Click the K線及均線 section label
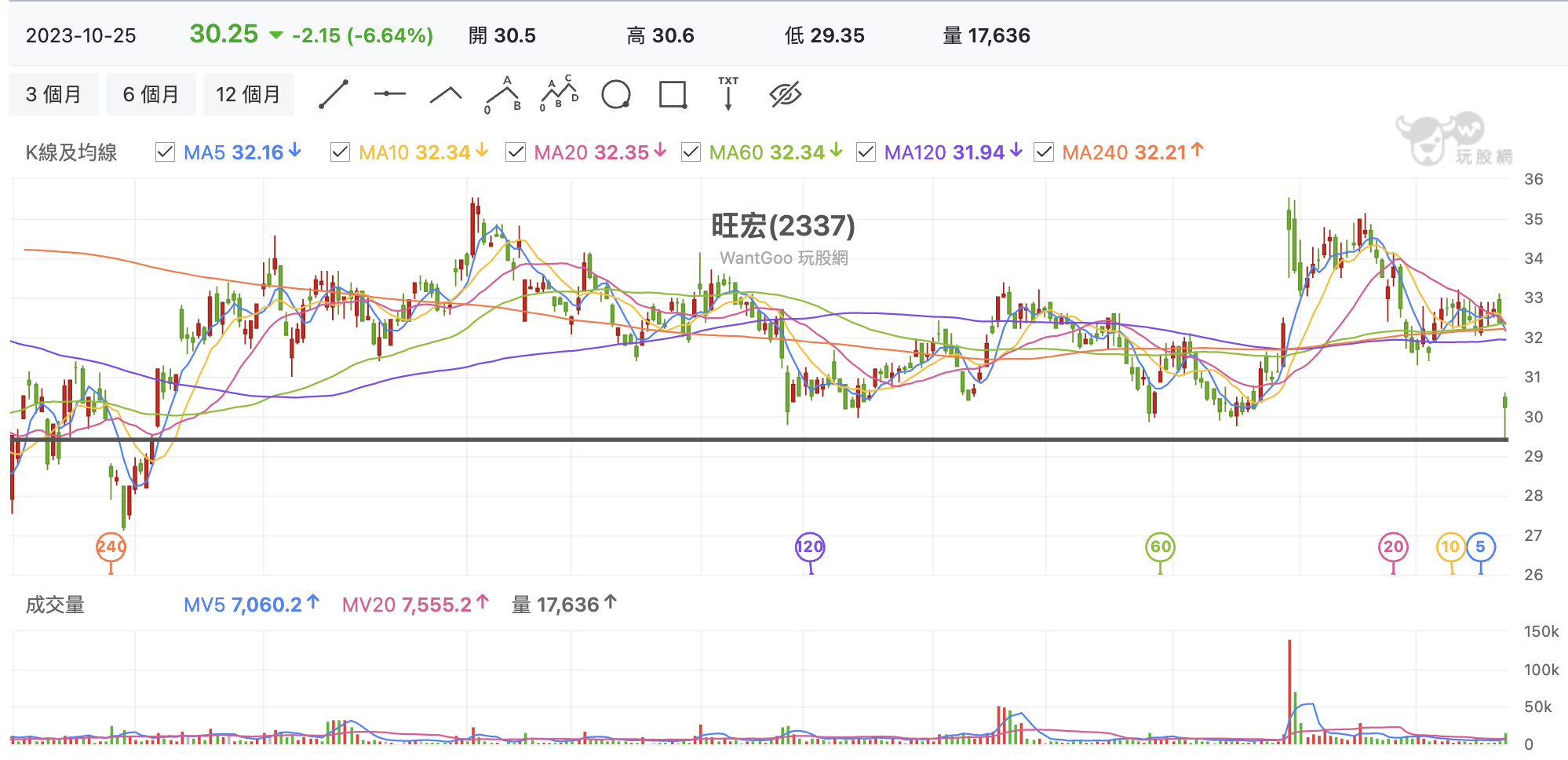 pyautogui.click(x=71, y=152)
